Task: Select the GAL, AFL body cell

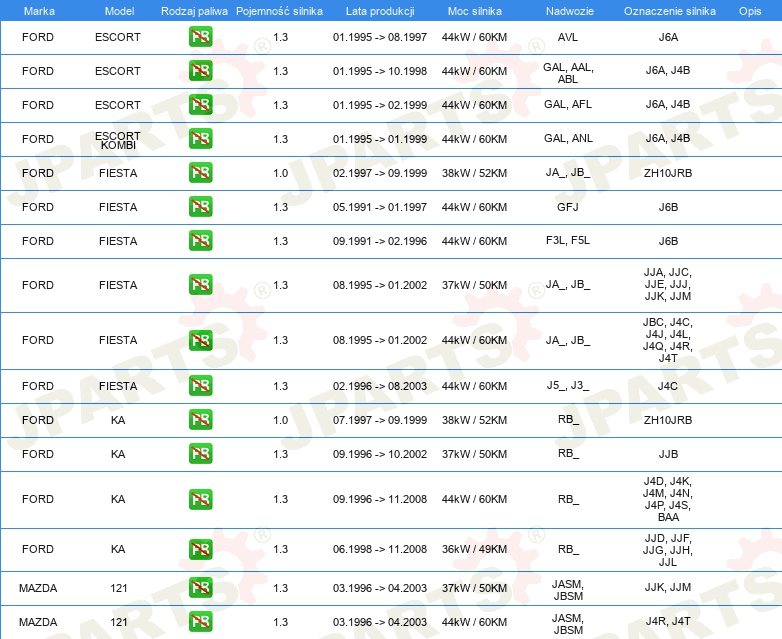Action: [568, 104]
